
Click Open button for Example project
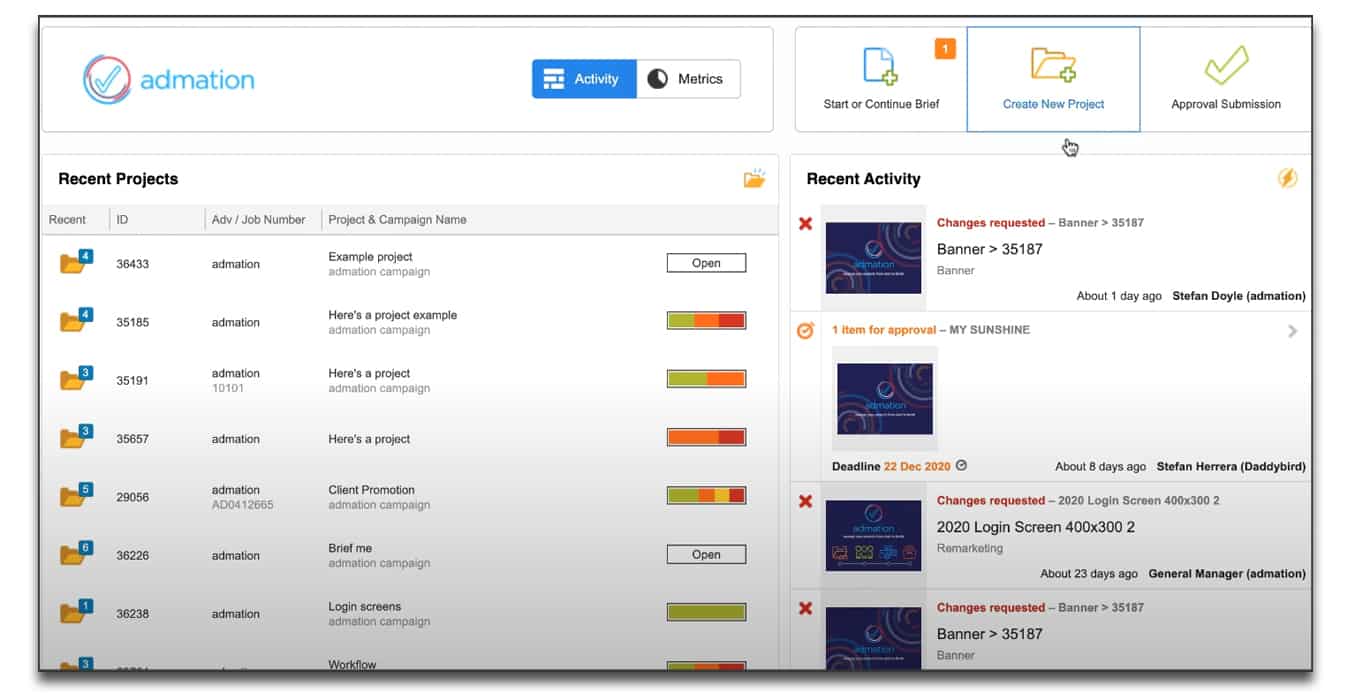point(706,263)
